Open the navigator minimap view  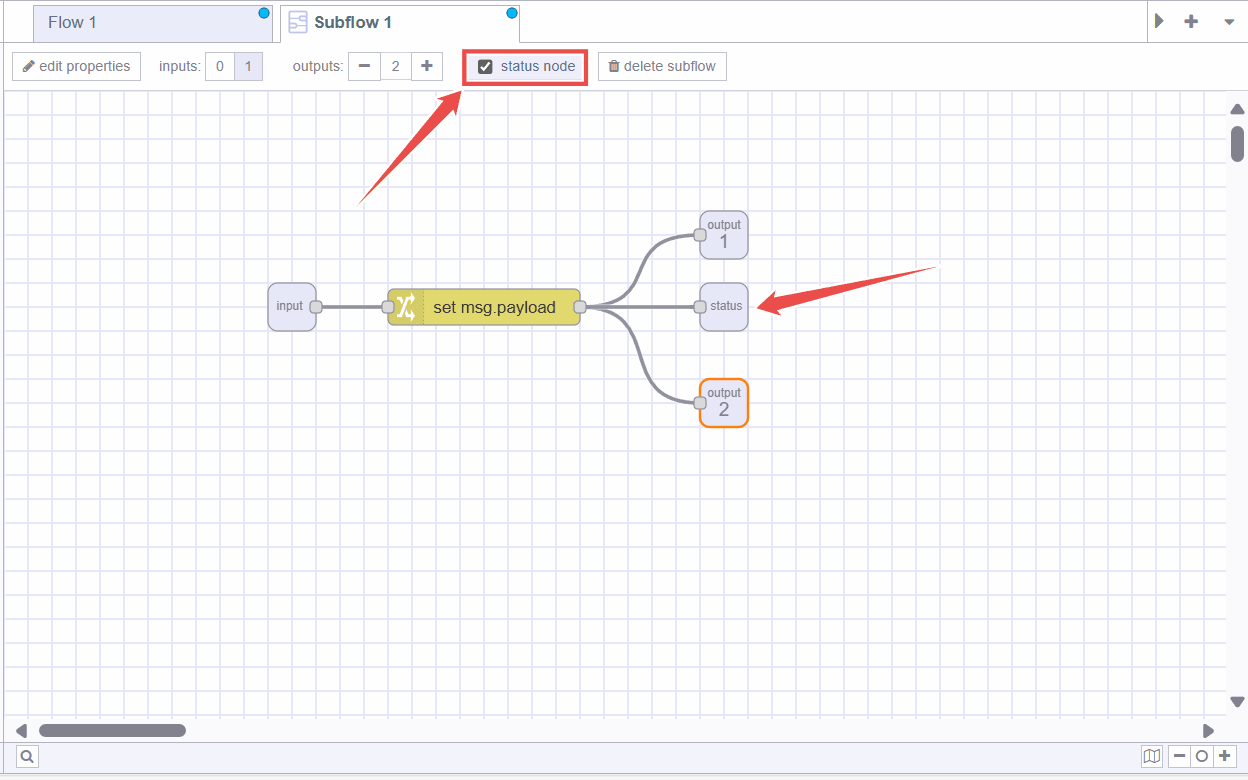[1151, 757]
